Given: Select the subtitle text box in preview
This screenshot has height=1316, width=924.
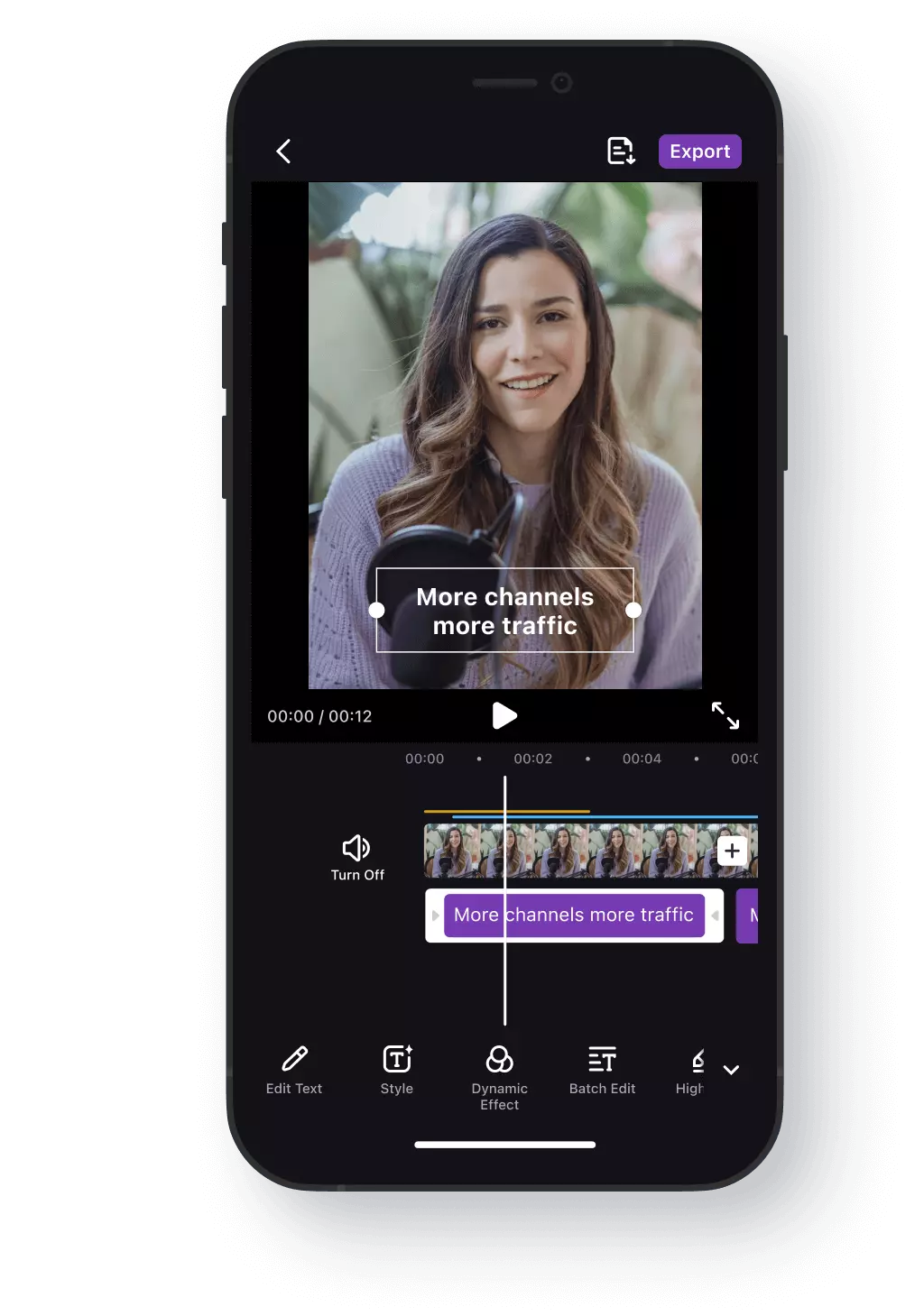Looking at the screenshot, I should pyautogui.click(x=504, y=611).
